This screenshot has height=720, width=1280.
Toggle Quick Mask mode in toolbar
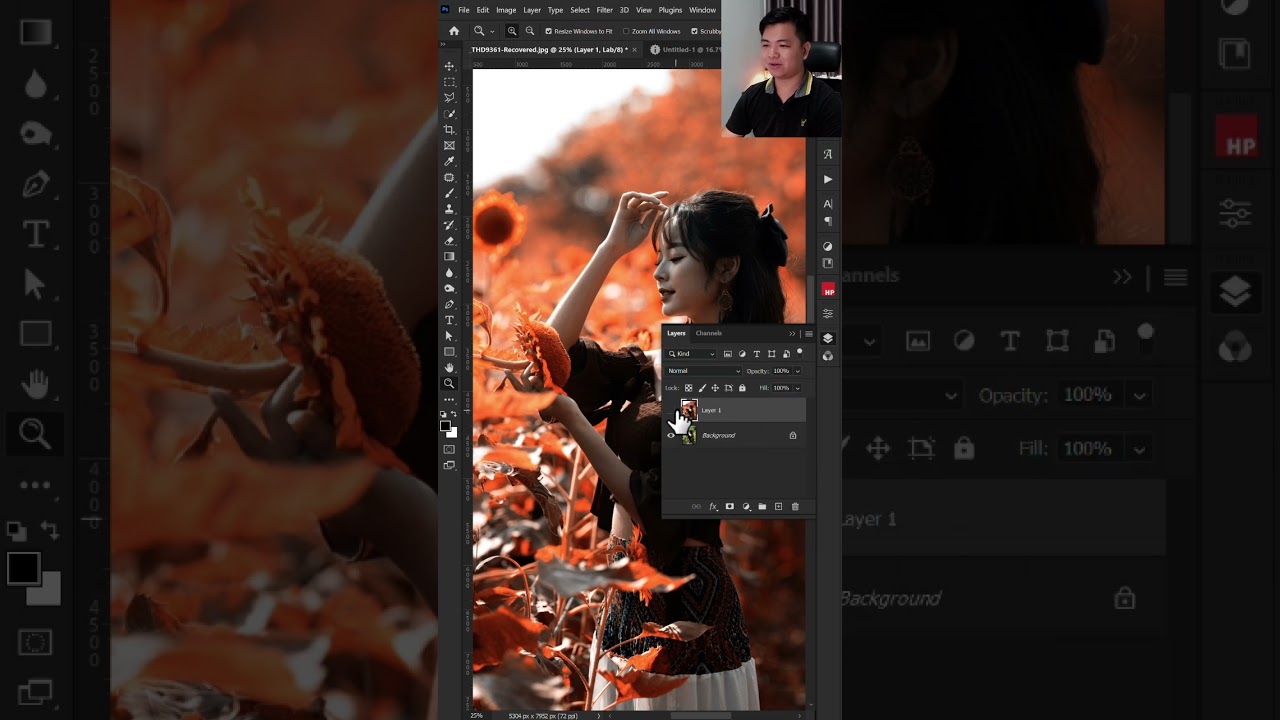click(449, 449)
